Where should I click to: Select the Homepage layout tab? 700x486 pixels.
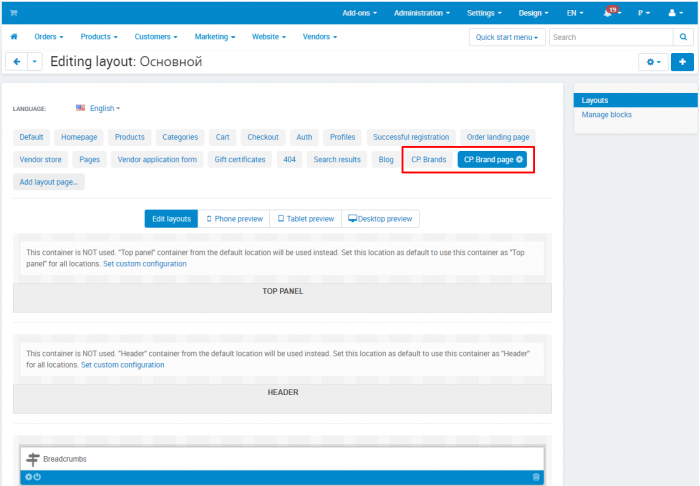79,137
